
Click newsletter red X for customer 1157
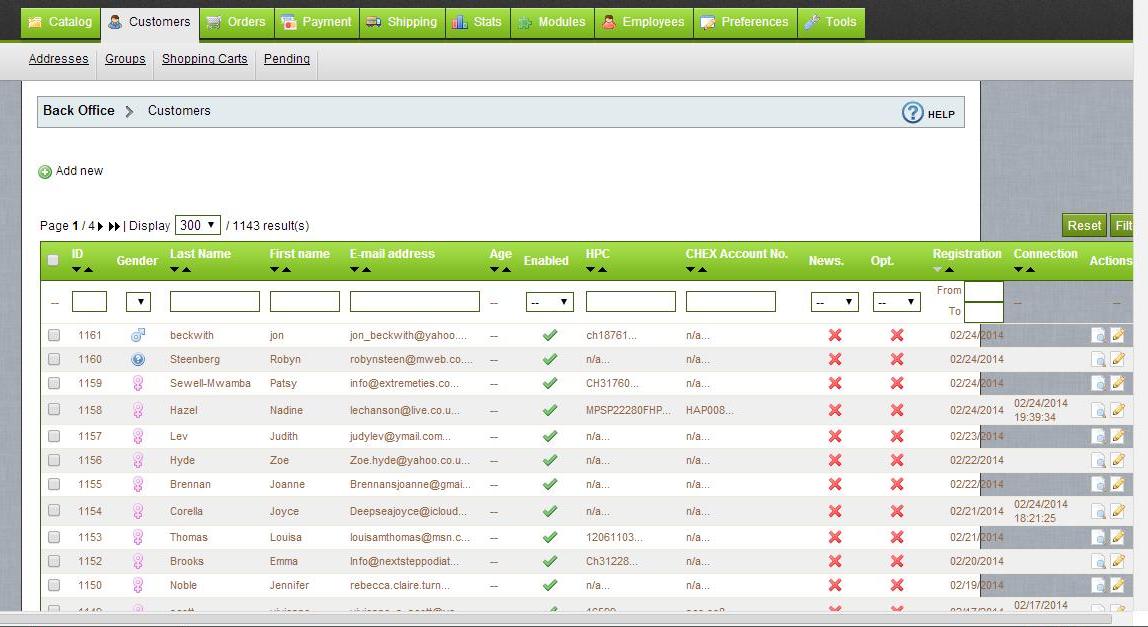835,437
